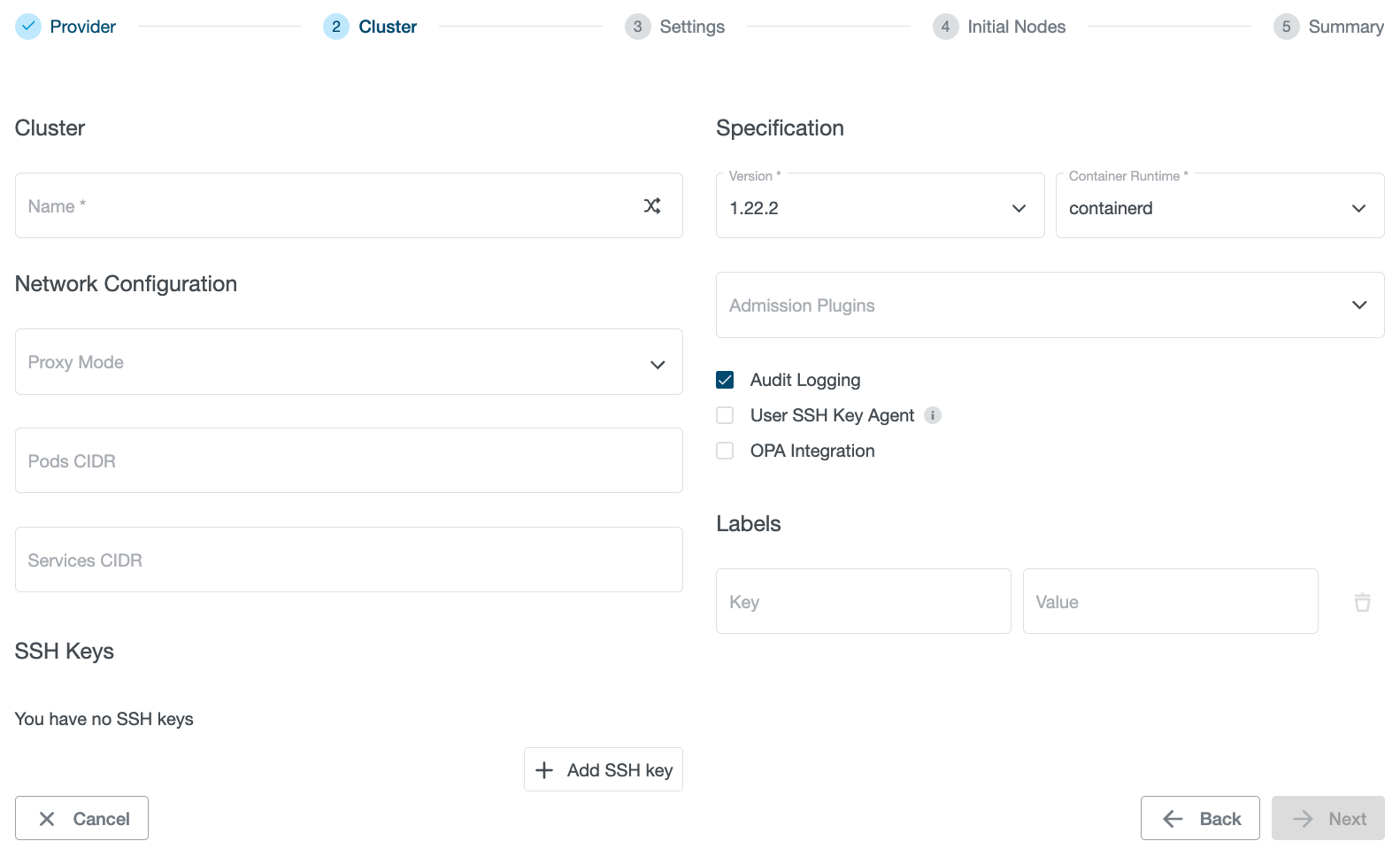Click the User SSH Key Agent info icon
1400x849 pixels.
(933, 415)
